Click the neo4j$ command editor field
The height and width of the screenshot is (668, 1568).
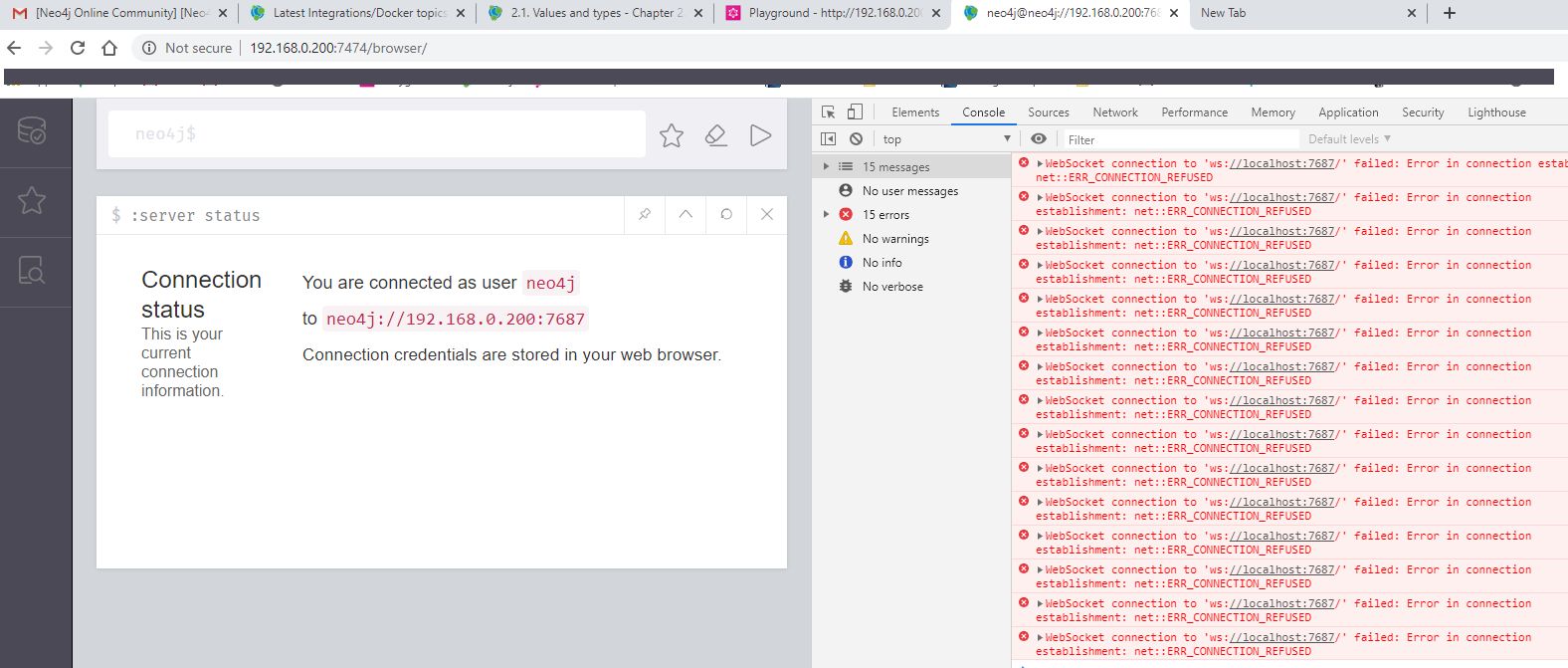click(x=377, y=133)
